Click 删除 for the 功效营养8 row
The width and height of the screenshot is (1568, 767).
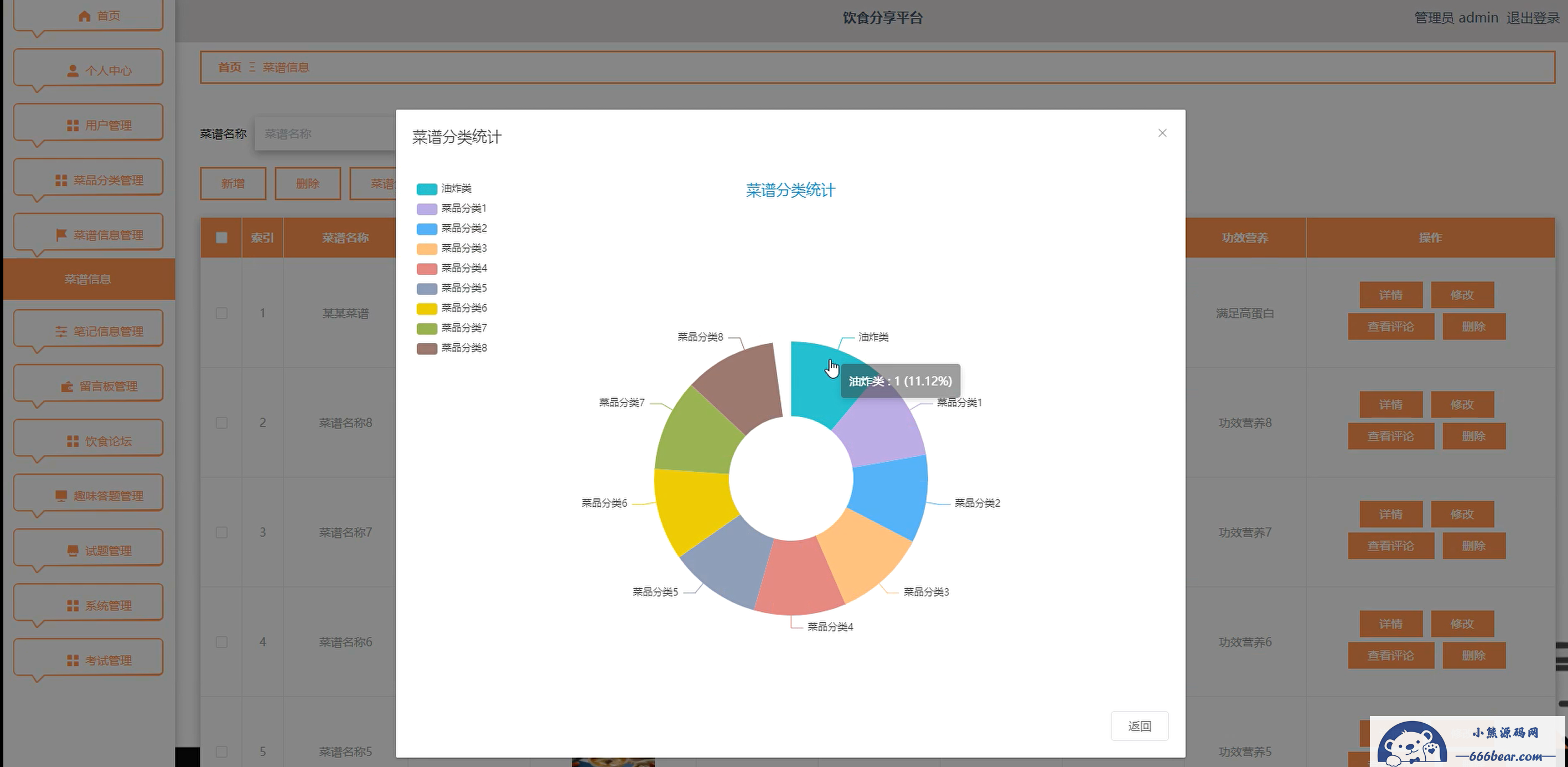tap(1474, 436)
